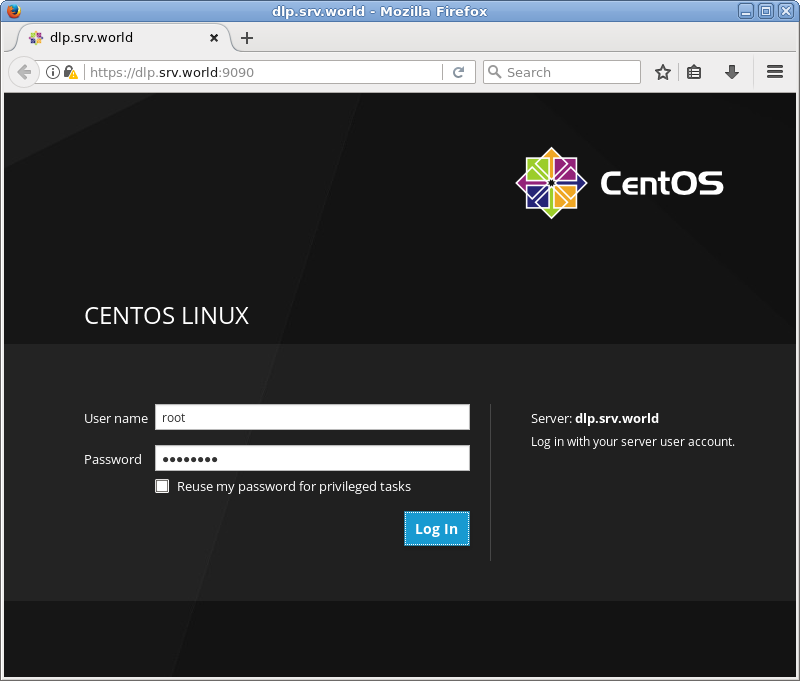Click the search magnifier icon
Viewport: 800px width, 681px height.
[x=494, y=72]
